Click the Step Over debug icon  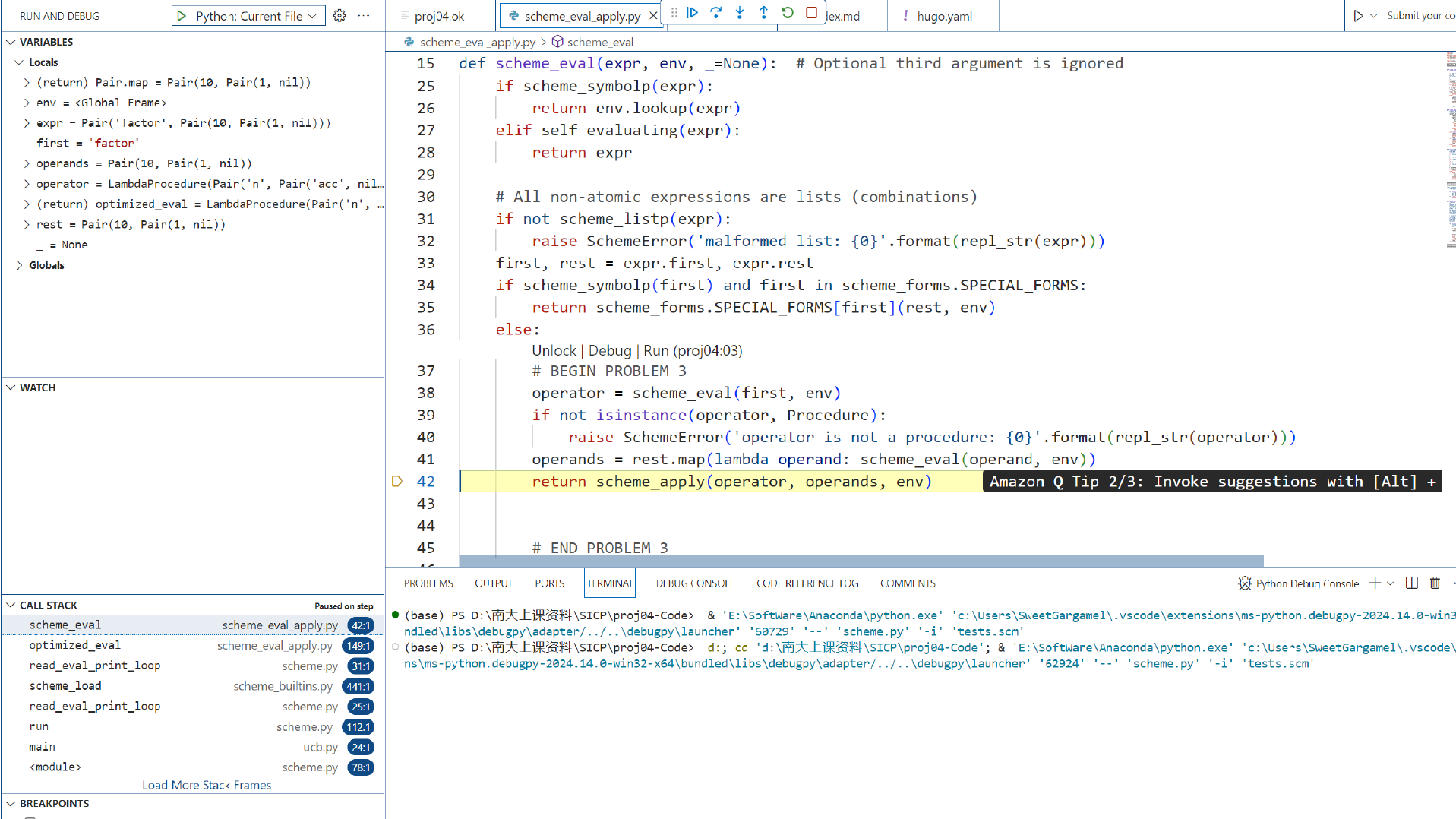(715, 13)
